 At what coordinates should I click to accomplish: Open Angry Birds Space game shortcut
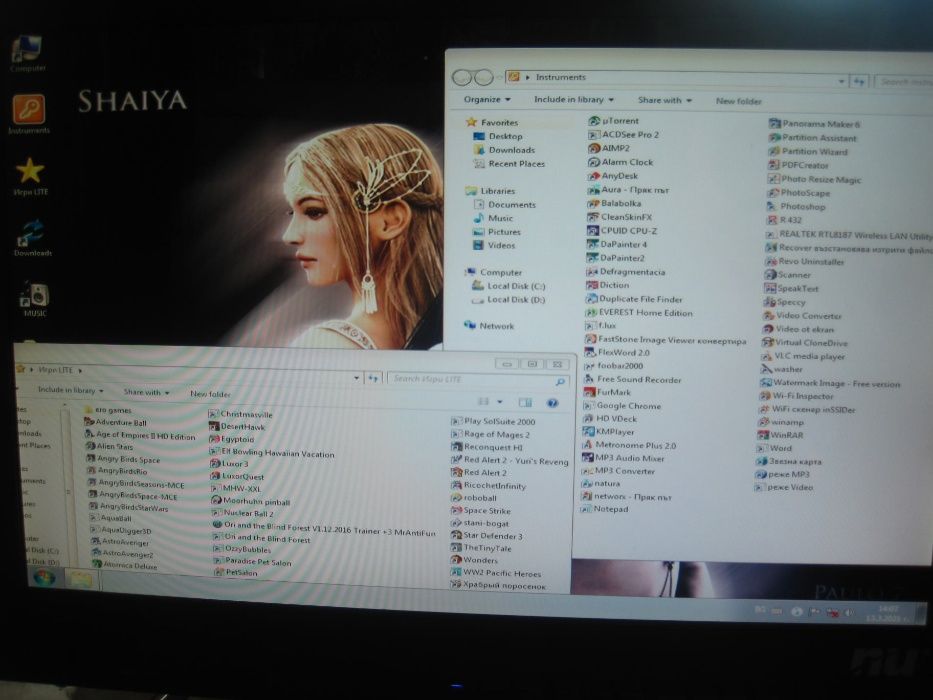pos(123,459)
